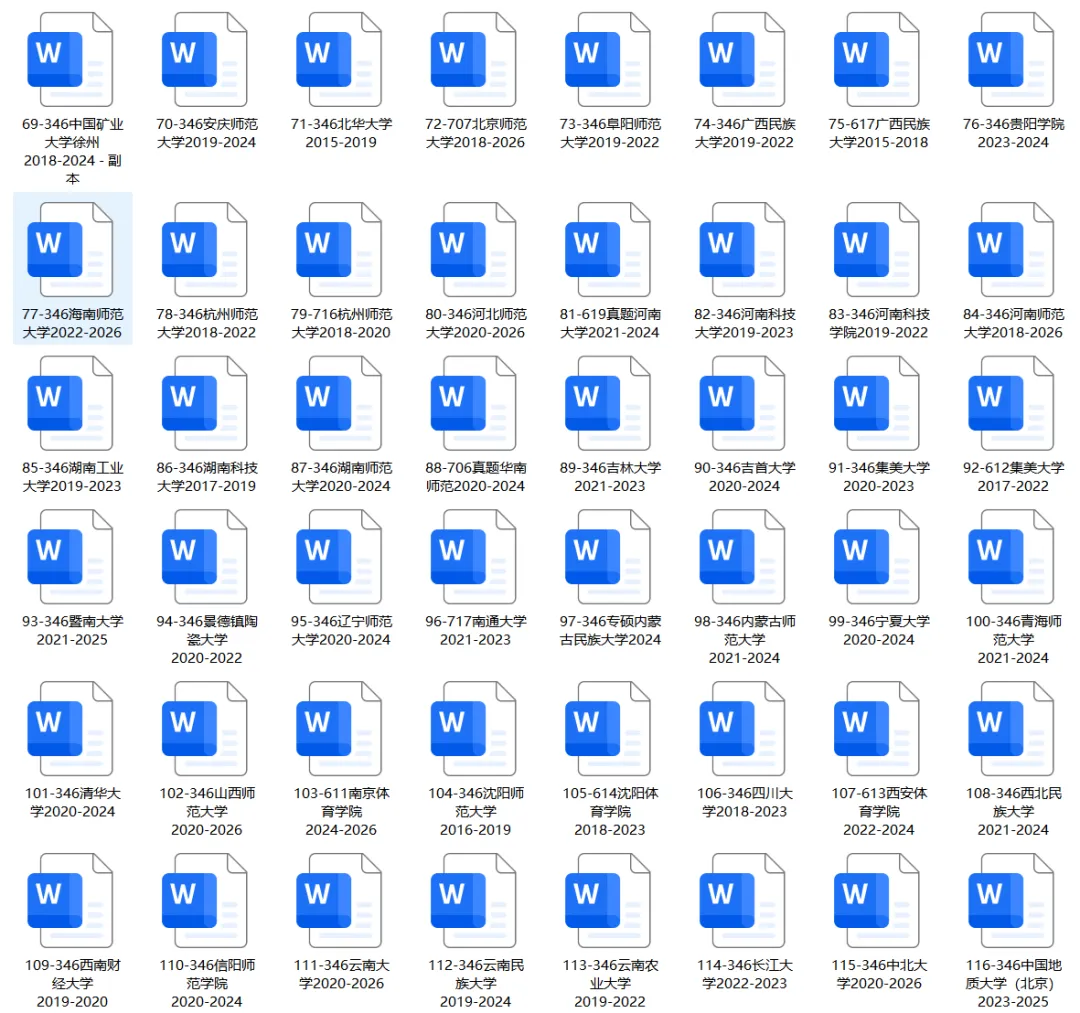The width and height of the screenshot is (1080, 1013).
Task: Click file name label 81-619真题河南大学2021-2024
Action: [x=610, y=323]
